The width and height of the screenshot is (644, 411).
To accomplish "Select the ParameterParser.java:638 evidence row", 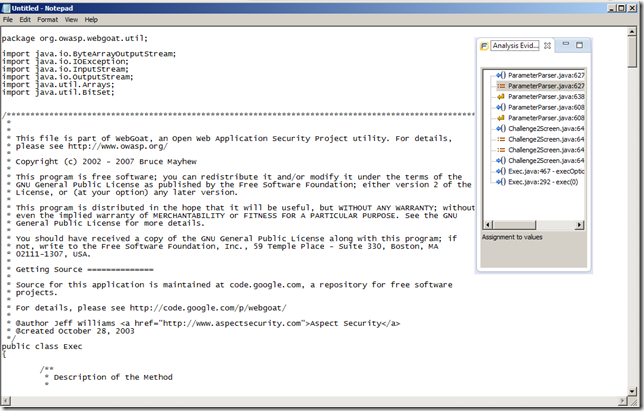I will click(x=540, y=96).
